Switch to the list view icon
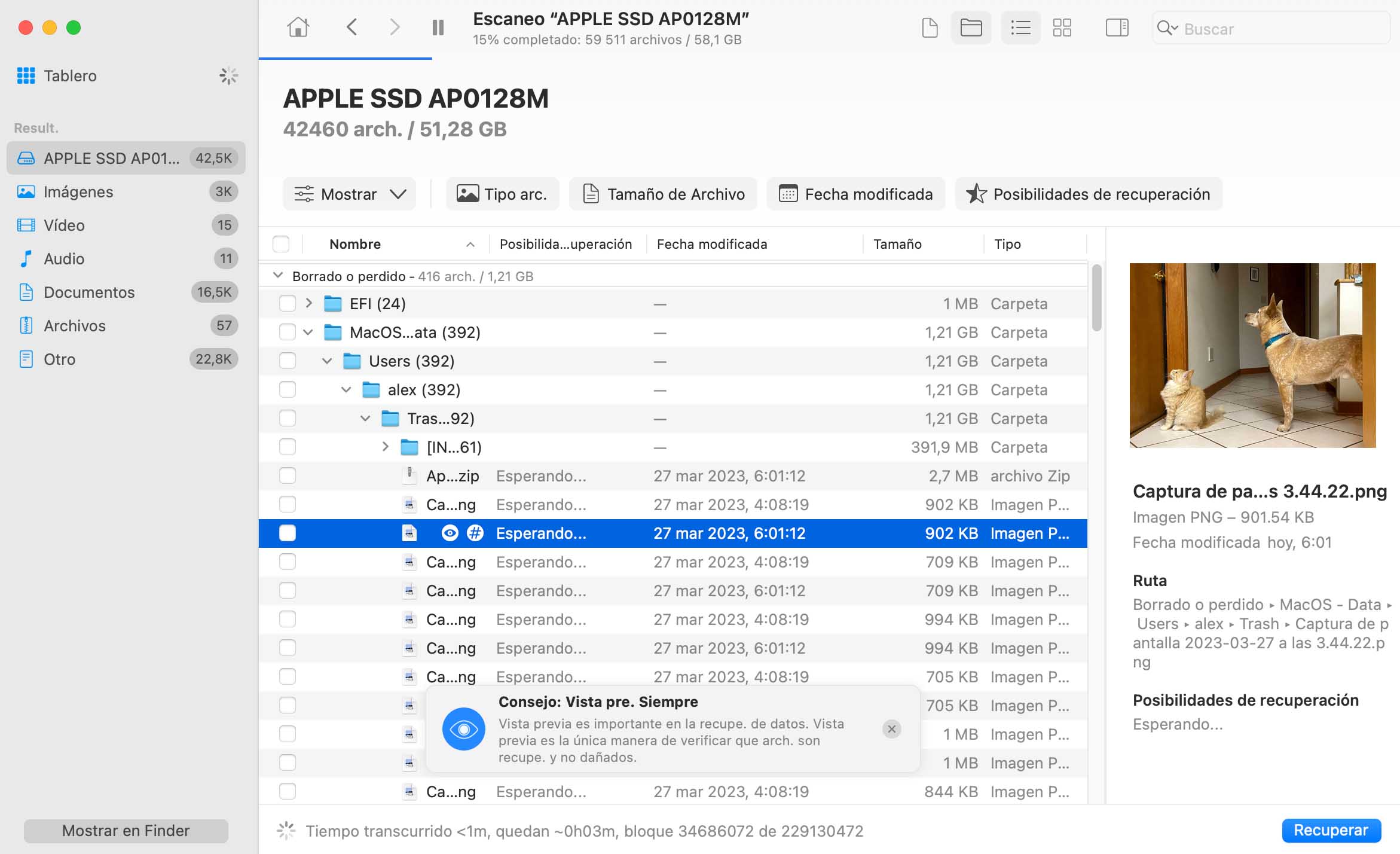Viewport: 1400px width, 854px height. pos(1020,28)
